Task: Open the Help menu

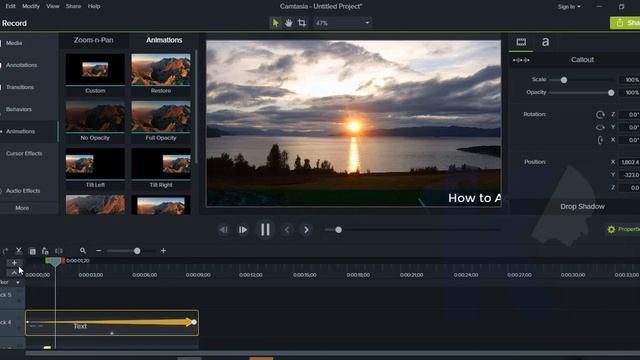Action: tap(94, 6)
